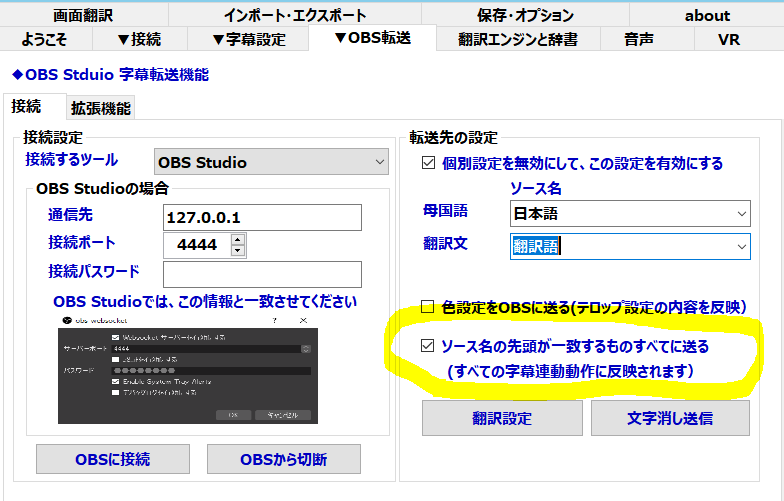The height and width of the screenshot is (501, 784).
Task: Click the 文字消し送信 button
Action: [670, 418]
